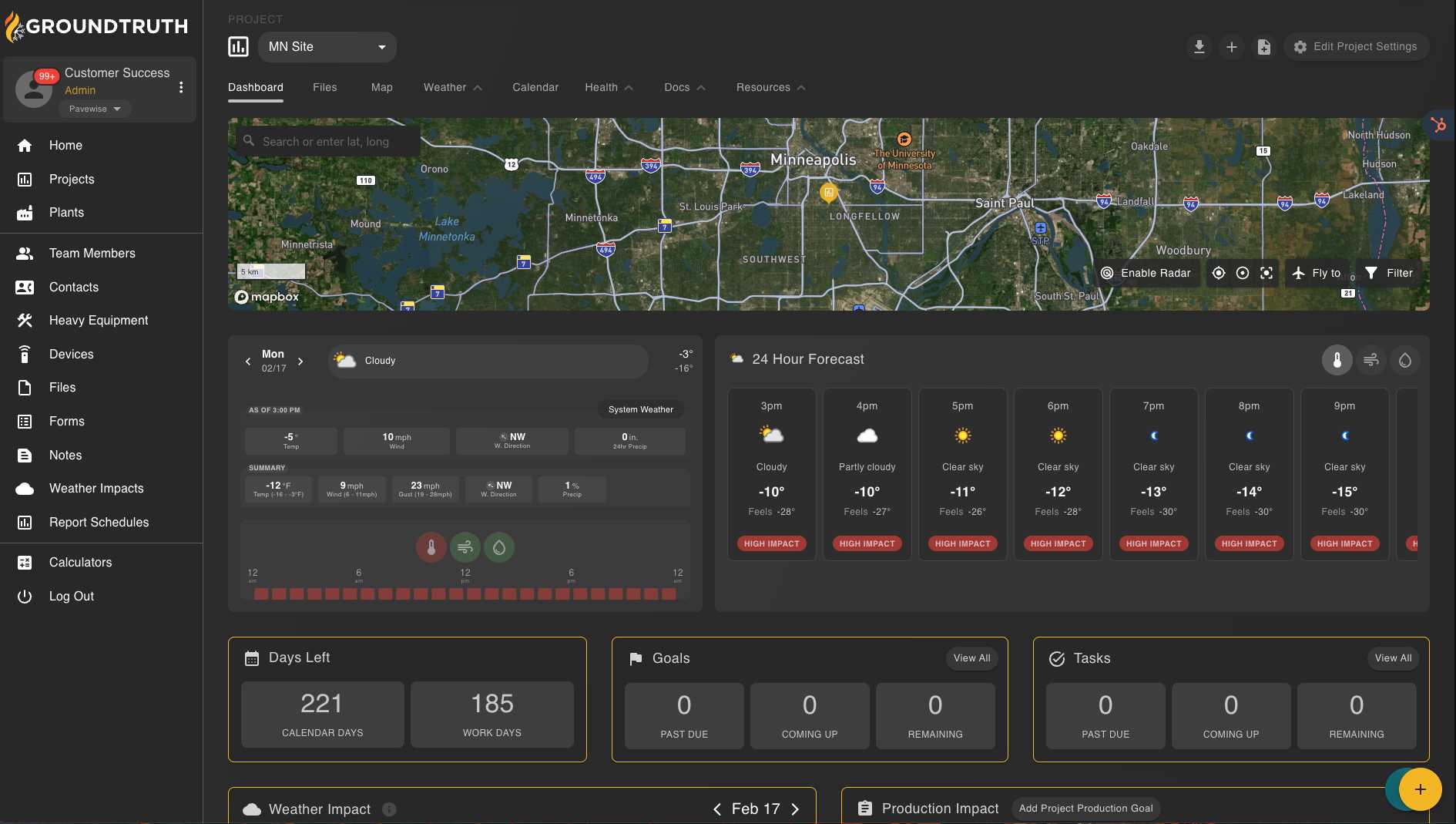Click the HubSpot icon at right edge
The width and height of the screenshot is (1456, 824).
[x=1438, y=125]
